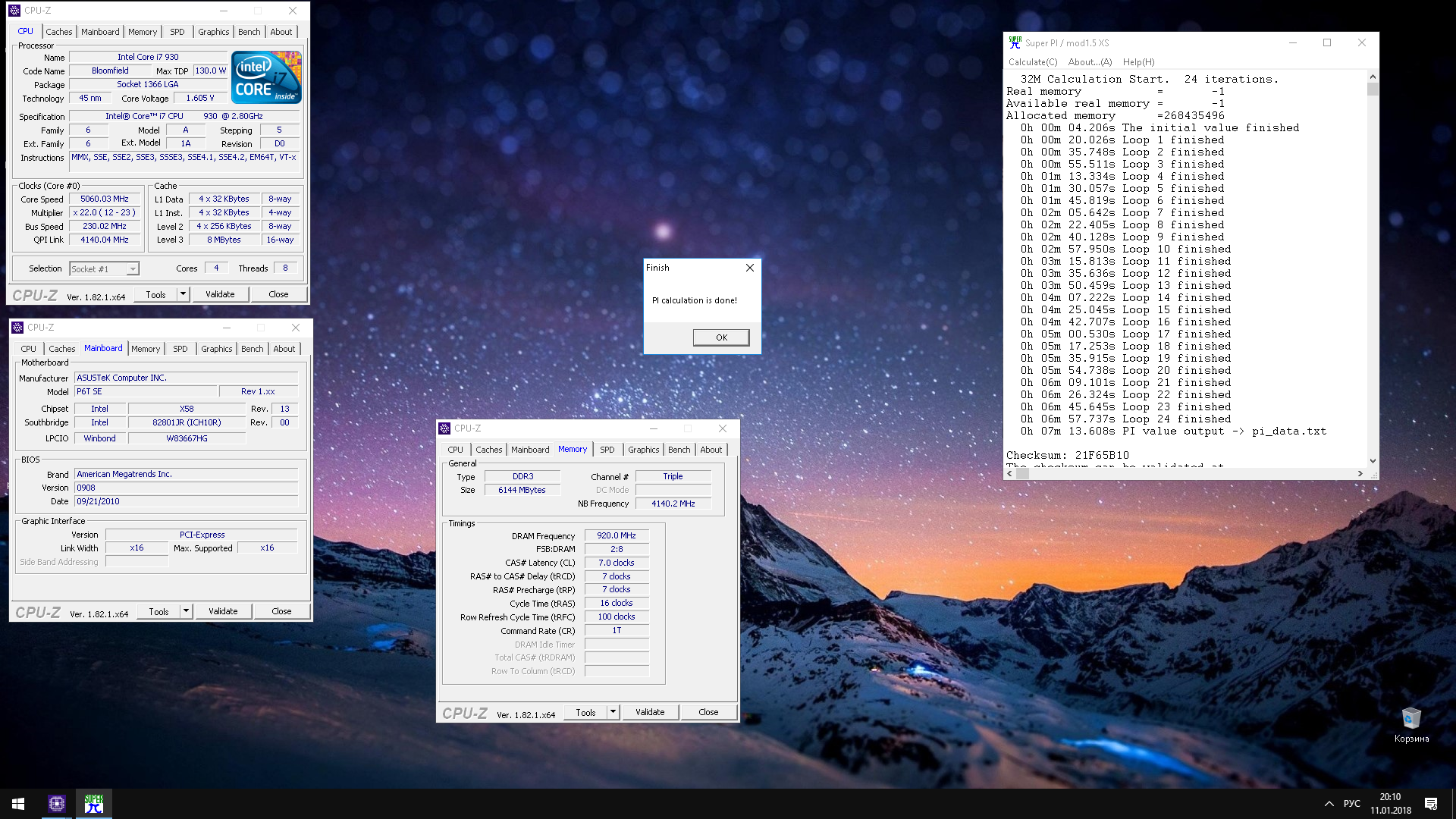Image resolution: width=1456 pixels, height=819 pixels.
Task: Open Graphics tab in top CPU-Z window
Action: (x=213, y=32)
